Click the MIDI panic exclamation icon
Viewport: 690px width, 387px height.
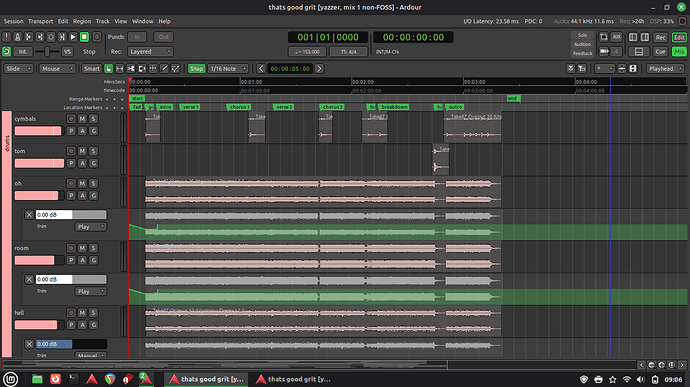[7, 37]
